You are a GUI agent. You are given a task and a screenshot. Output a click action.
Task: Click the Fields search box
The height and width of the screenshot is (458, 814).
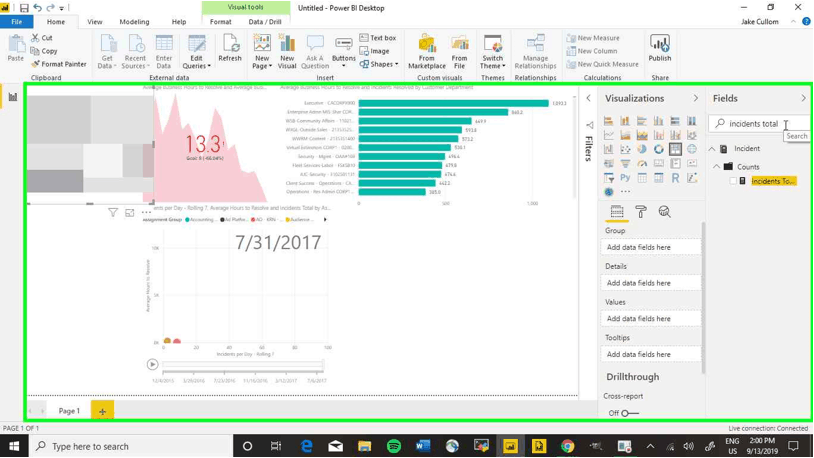pyautogui.click(x=758, y=124)
